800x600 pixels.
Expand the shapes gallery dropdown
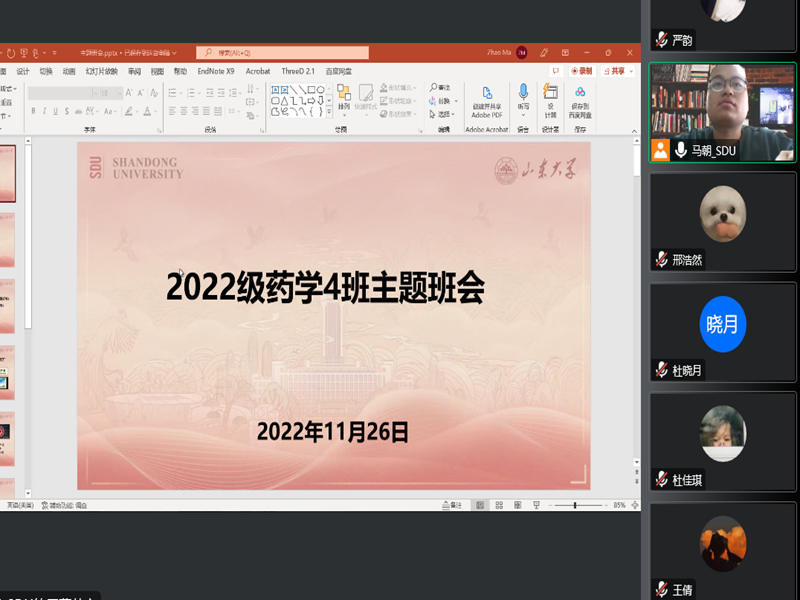pos(329,111)
